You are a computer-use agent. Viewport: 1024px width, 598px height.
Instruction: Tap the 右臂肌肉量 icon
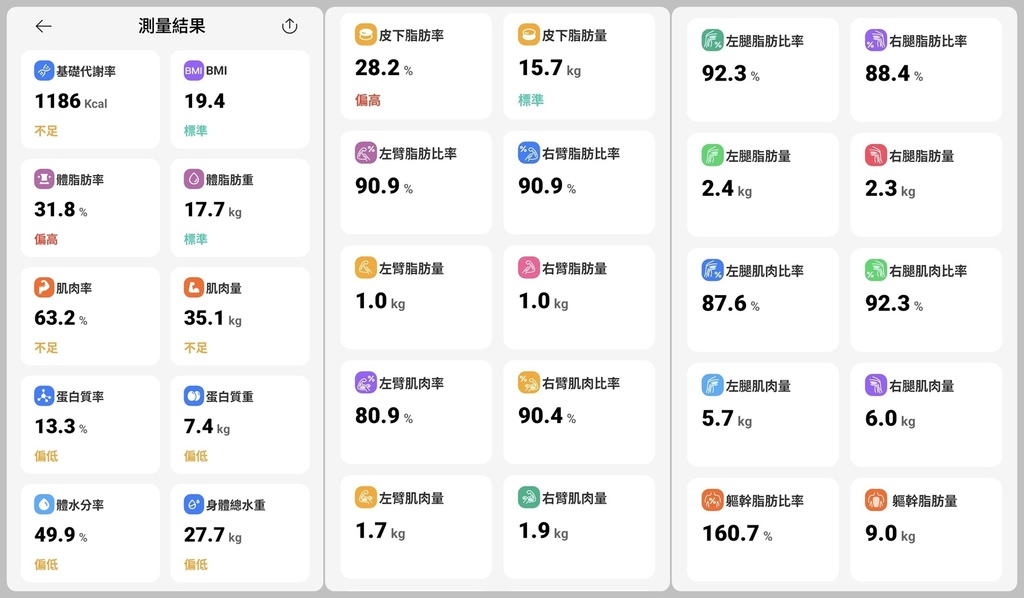[x=529, y=497]
